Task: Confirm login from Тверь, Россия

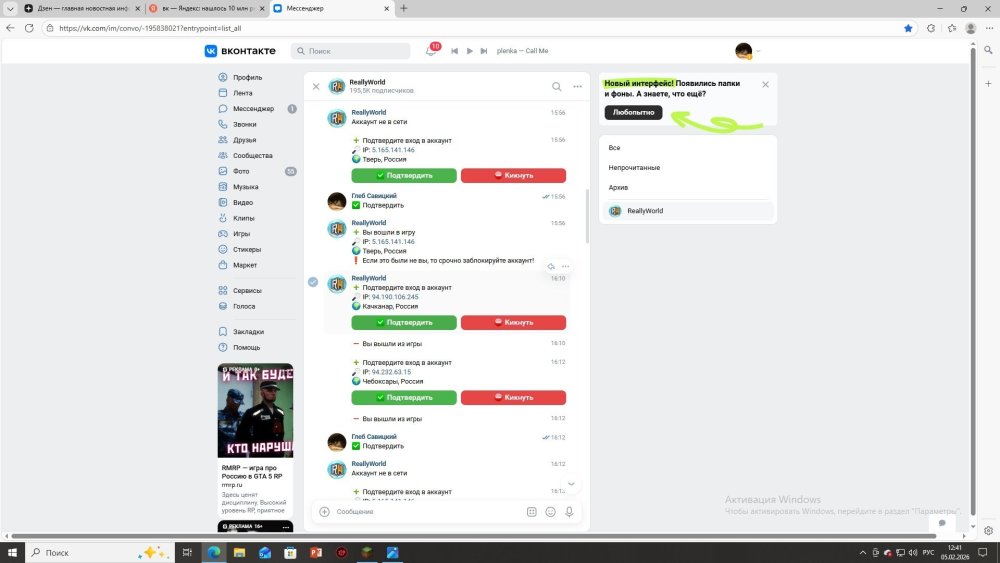Action: (404, 175)
